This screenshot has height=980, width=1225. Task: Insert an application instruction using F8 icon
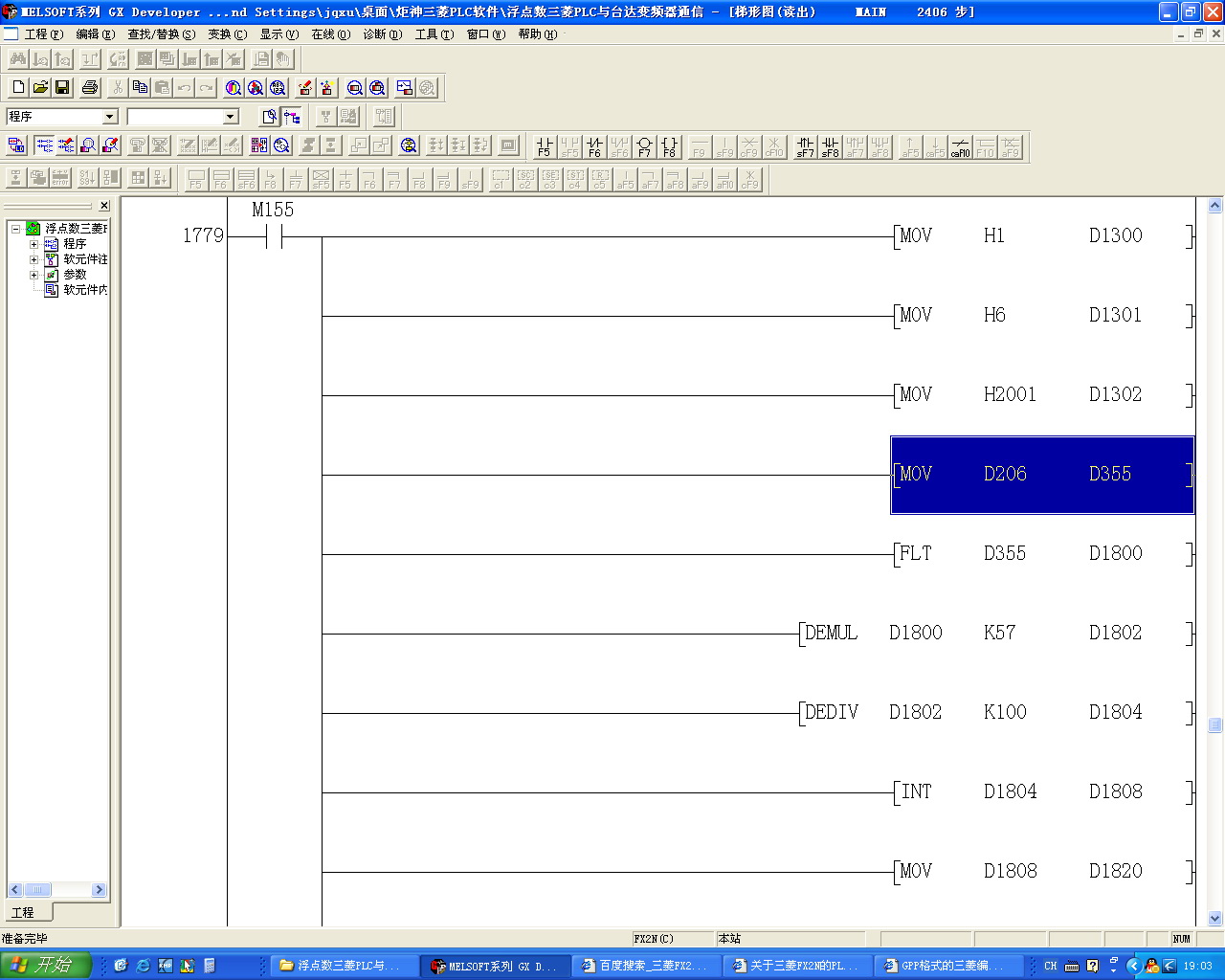click(x=669, y=146)
